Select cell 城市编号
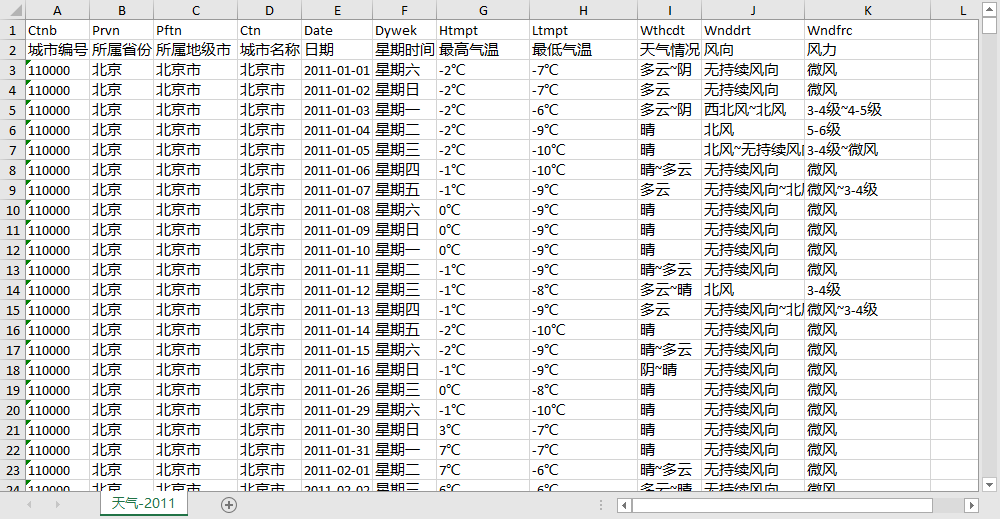Viewport: 1000px width, 519px height. 57,50
